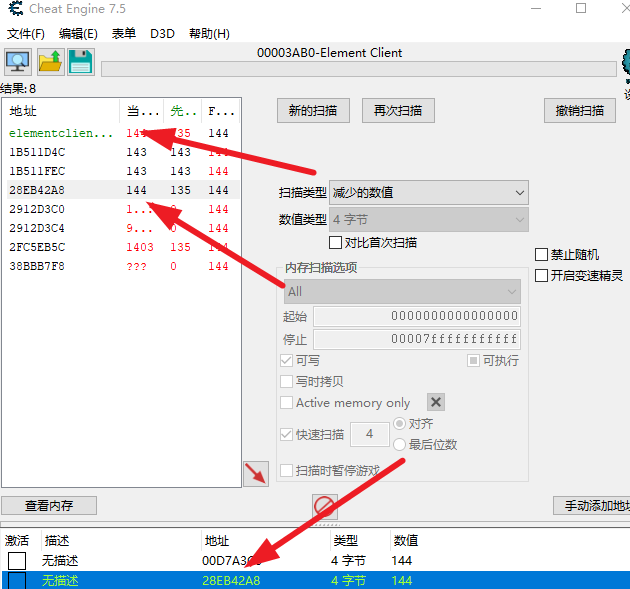Open the memory scan options All dropdown
630x589 pixels.
[403, 292]
